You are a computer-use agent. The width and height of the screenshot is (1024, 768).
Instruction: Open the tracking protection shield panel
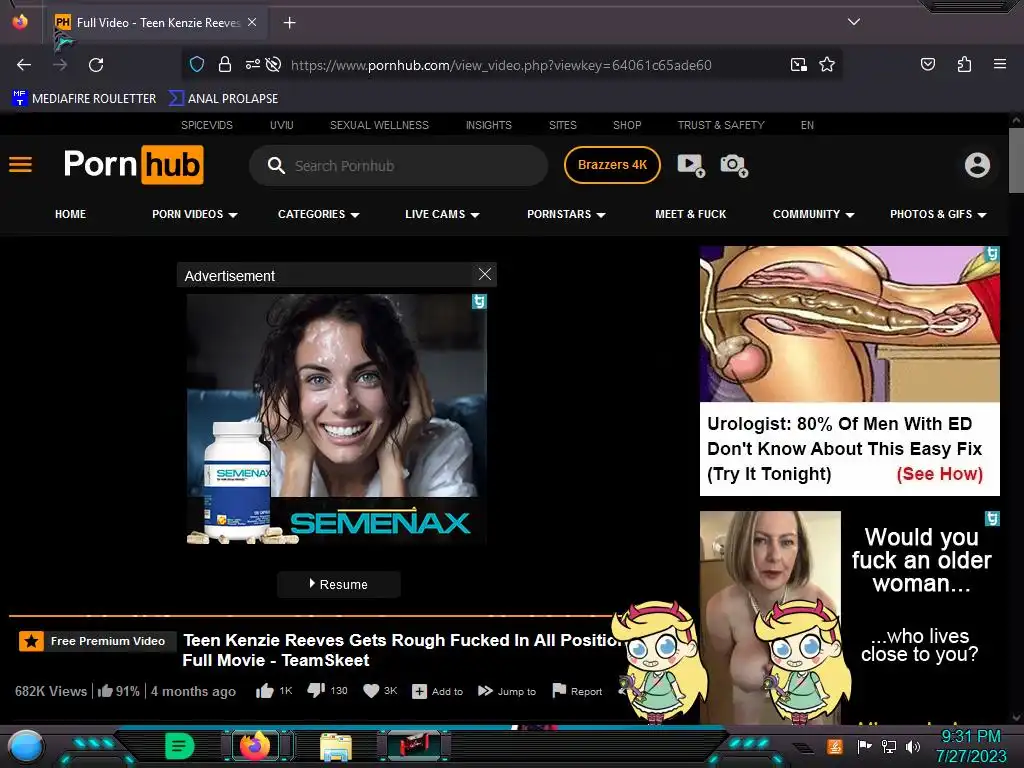(197, 65)
